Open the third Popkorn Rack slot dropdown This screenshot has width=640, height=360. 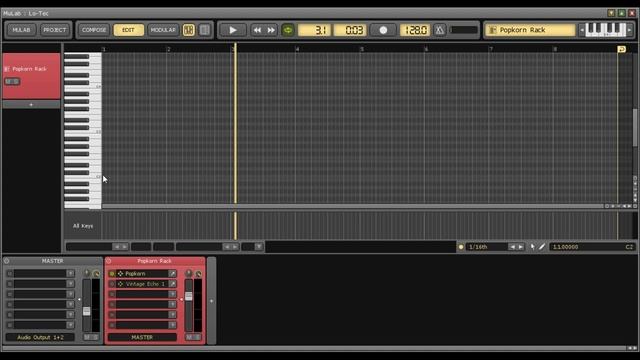(x=173, y=294)
